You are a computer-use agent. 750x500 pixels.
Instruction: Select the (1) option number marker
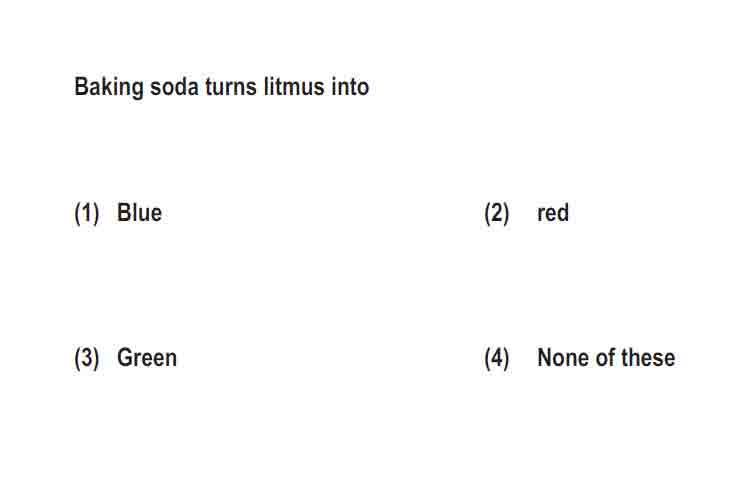pos(87,213)
